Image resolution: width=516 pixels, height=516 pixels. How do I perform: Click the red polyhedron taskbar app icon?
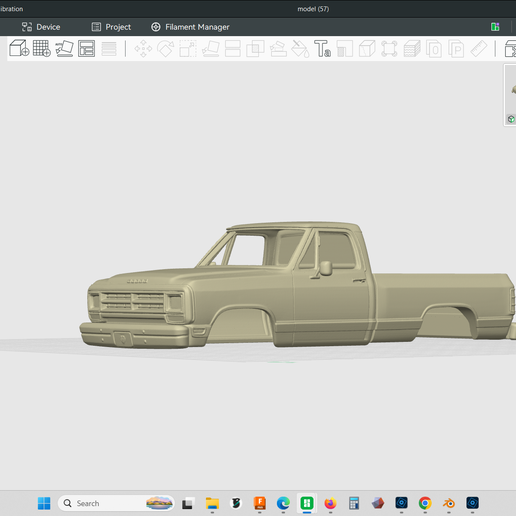click(378, 503)
